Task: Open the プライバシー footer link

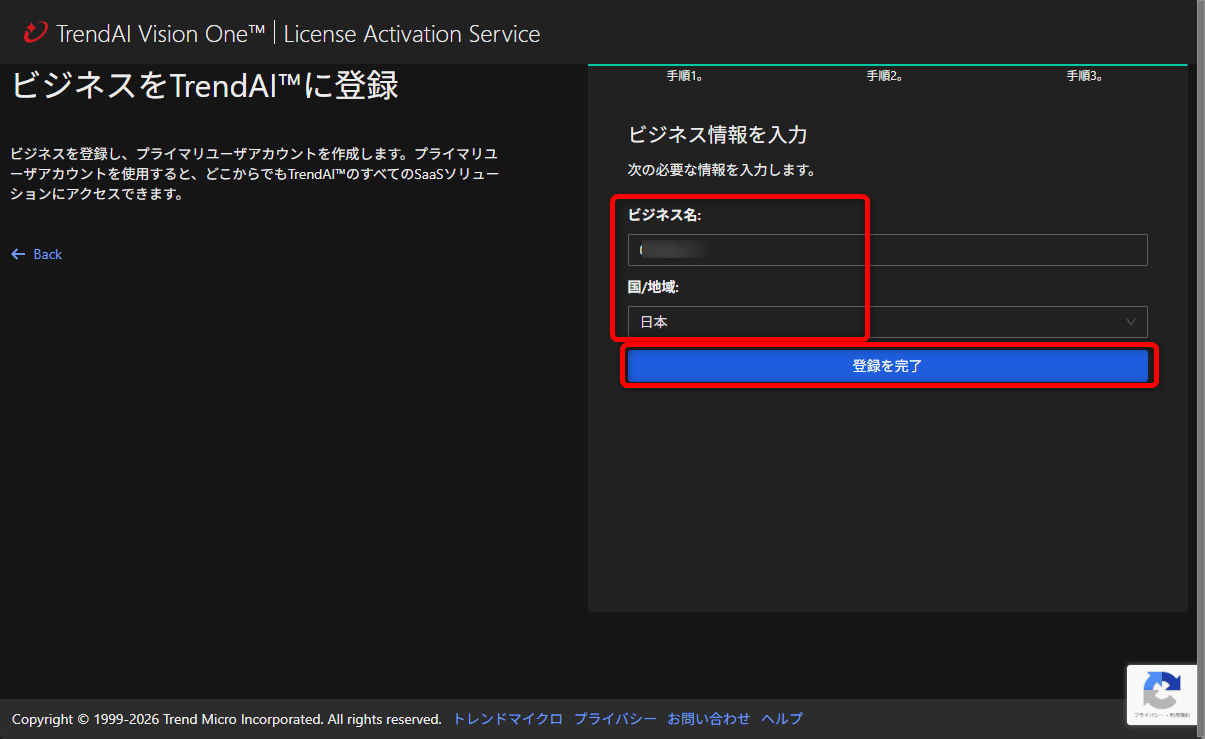Action: pos(614,718)
